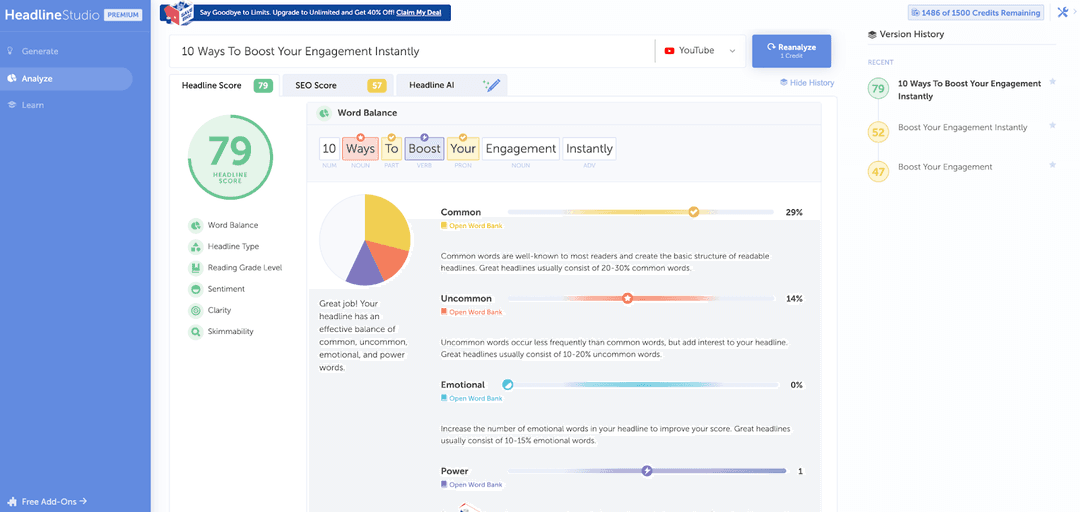The width and height of the screenshot is (1080, 512).
Task: Star the 'Boost Your Engagement' version
Action: 1052,164
